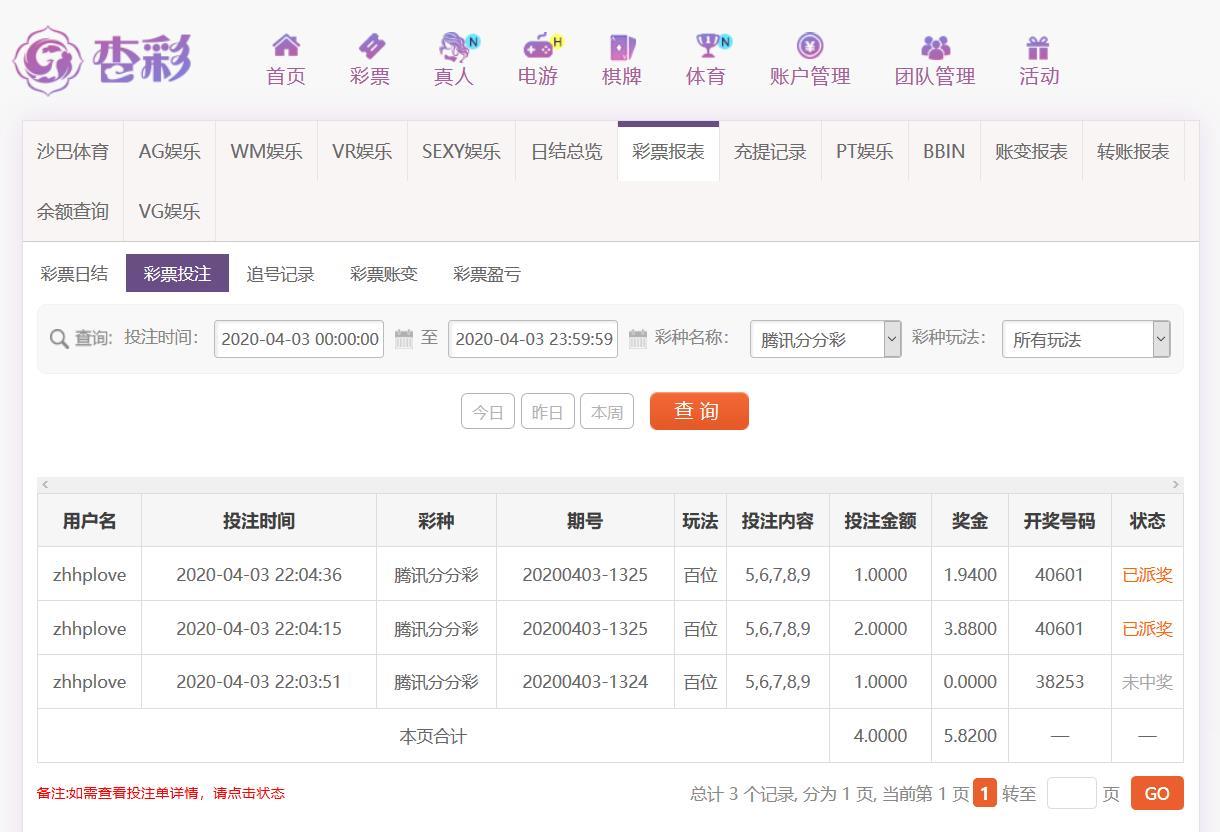
Task: Click the table's right horizontal scroll arrow
Action: click(x=1175, y=485)
